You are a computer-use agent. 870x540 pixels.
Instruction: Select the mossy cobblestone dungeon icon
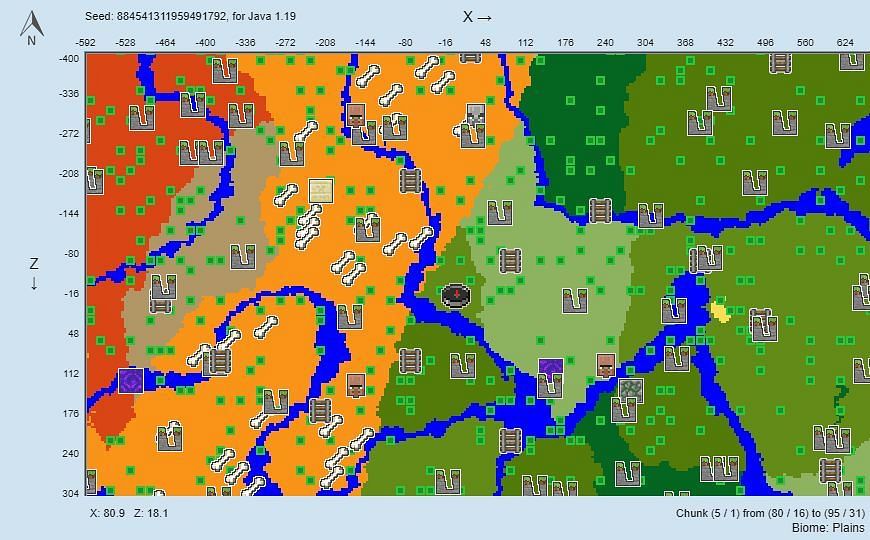pos(631,389)
